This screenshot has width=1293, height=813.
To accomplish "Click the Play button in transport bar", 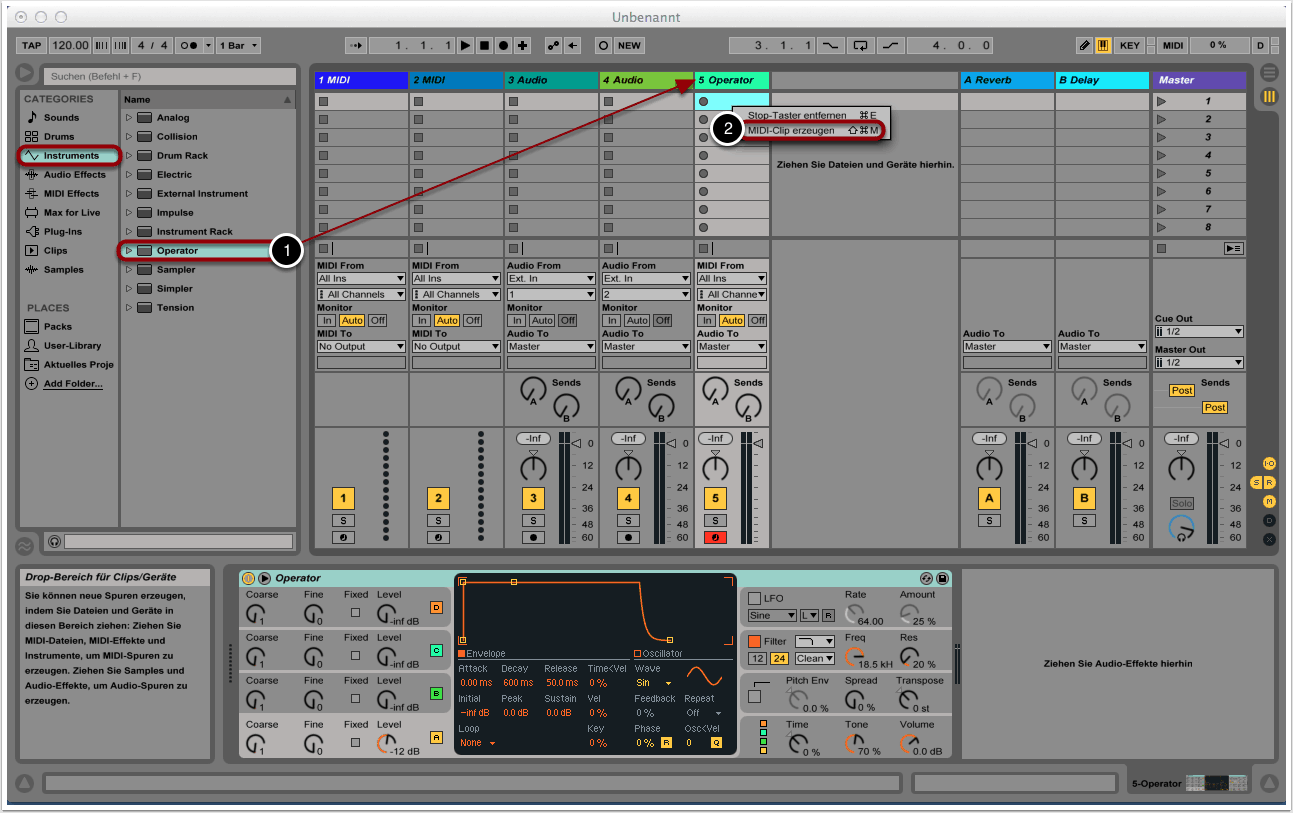I will (465, 46).
